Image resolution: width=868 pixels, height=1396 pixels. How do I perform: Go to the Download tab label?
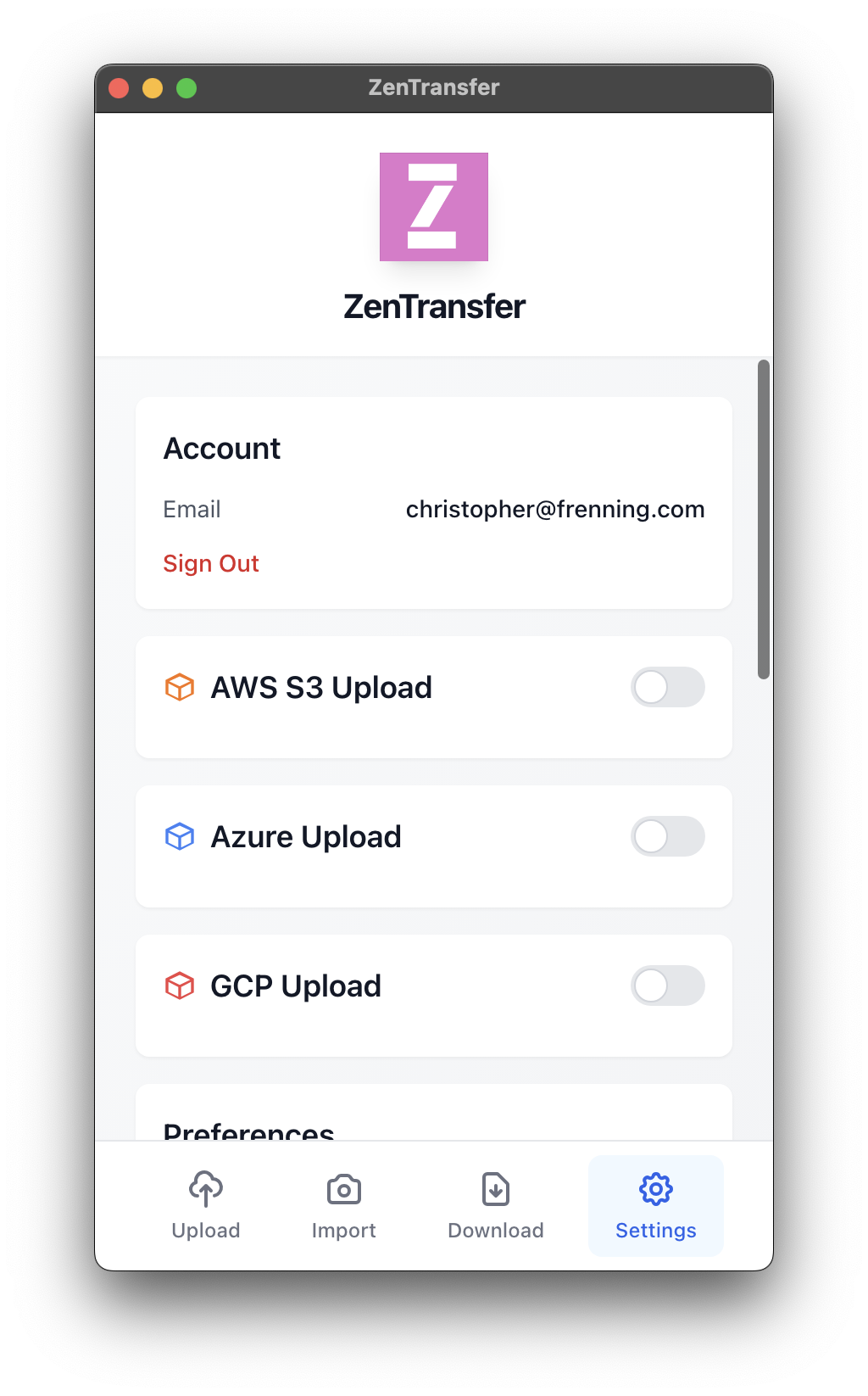[x=496, y=1231]
